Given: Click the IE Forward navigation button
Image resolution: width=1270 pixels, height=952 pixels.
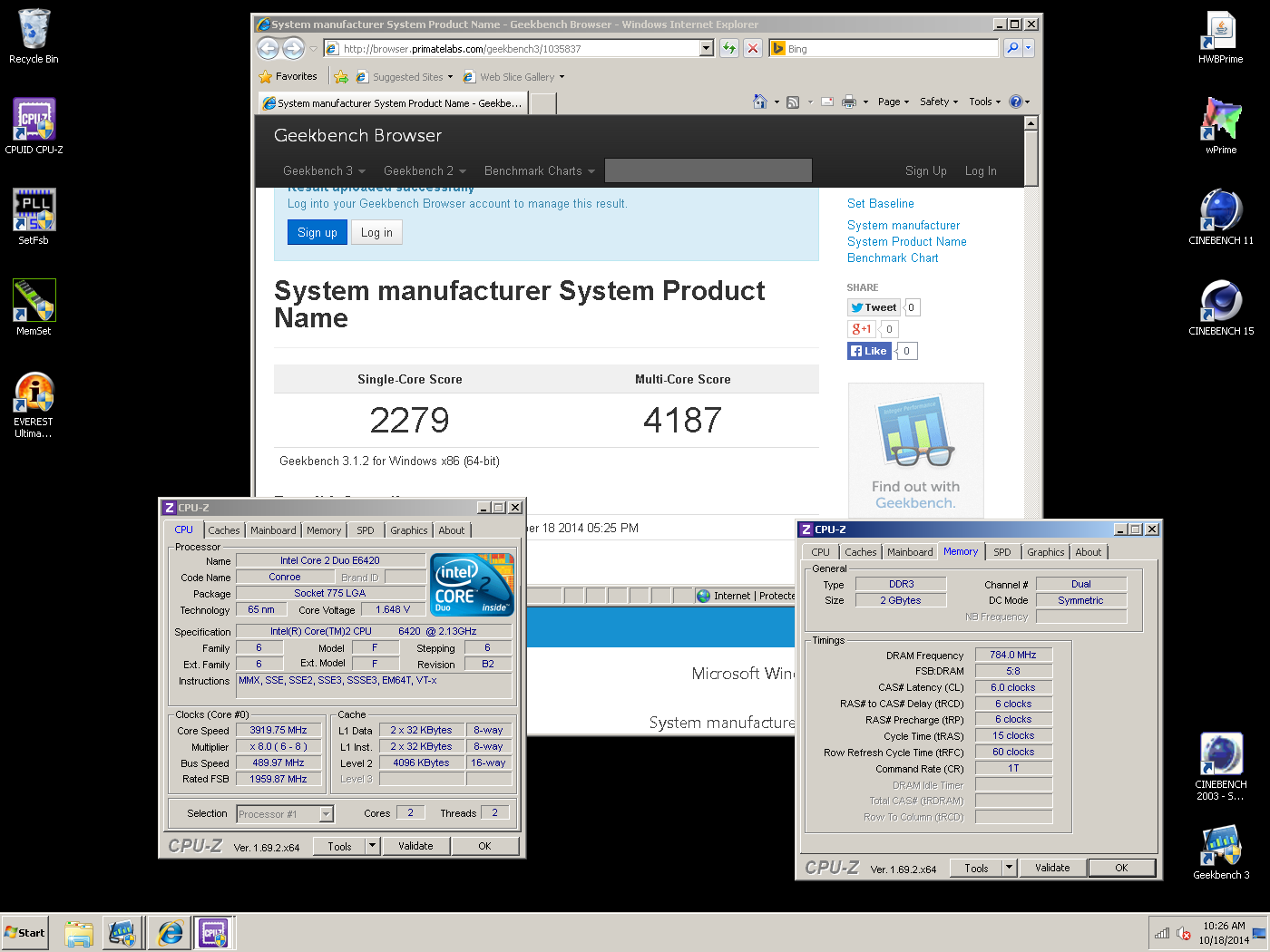Looking at the screenshot, I should pos(293,48).
